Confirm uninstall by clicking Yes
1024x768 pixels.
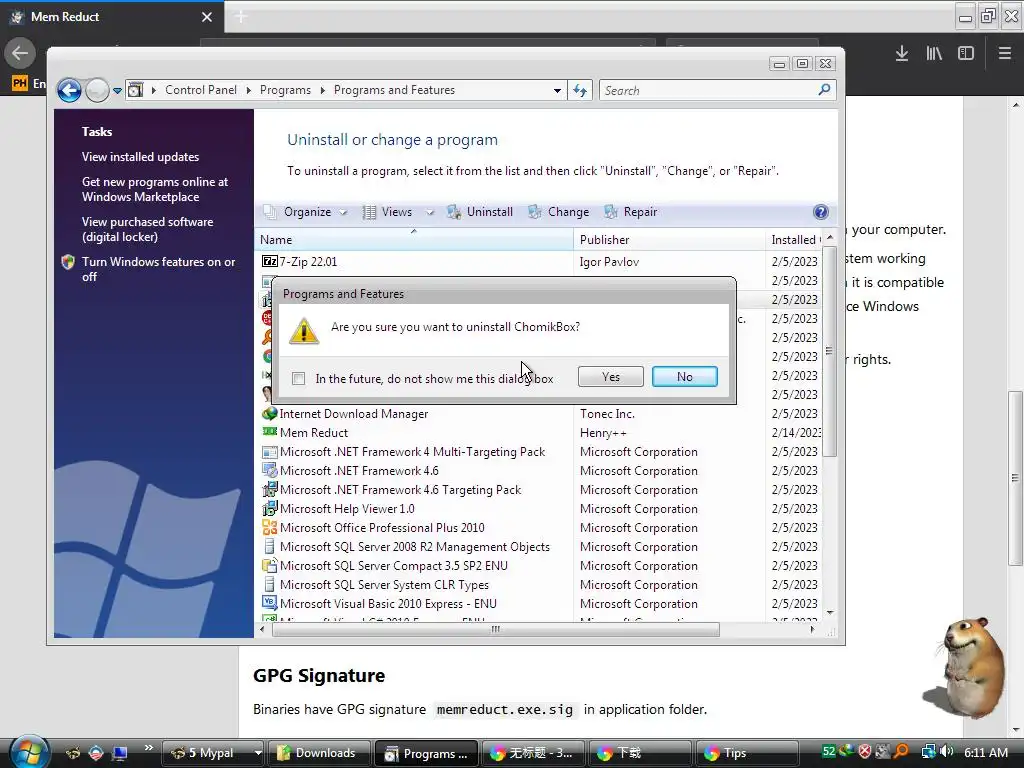click(610, 377)
